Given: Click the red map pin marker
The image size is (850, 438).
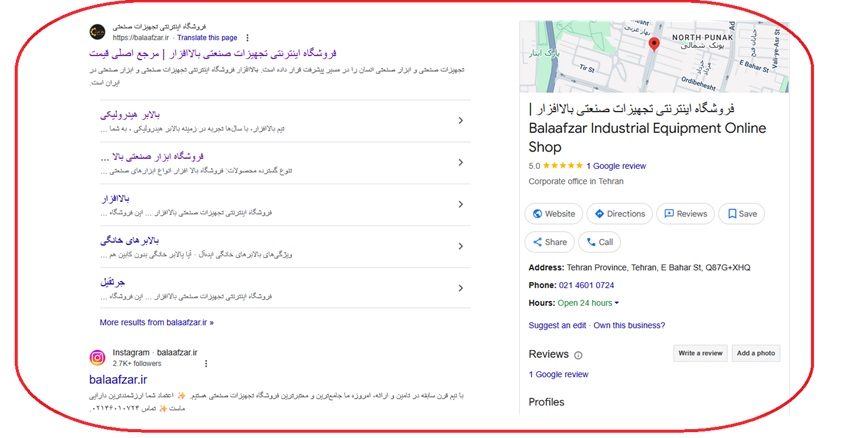Looking at the screenshot, I should point(654,44).
